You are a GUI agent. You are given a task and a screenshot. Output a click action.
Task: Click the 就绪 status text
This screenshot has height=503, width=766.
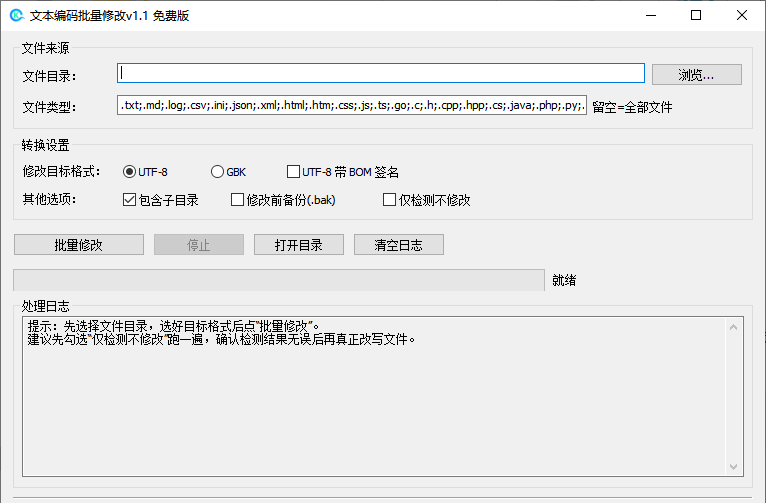[x=564, y=280]
